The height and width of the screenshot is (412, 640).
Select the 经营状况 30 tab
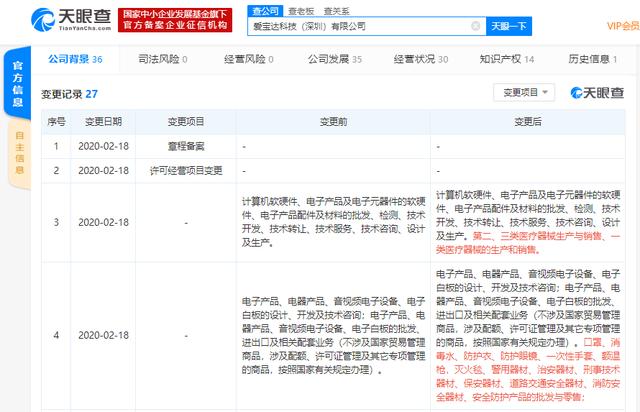coord(421,59)
